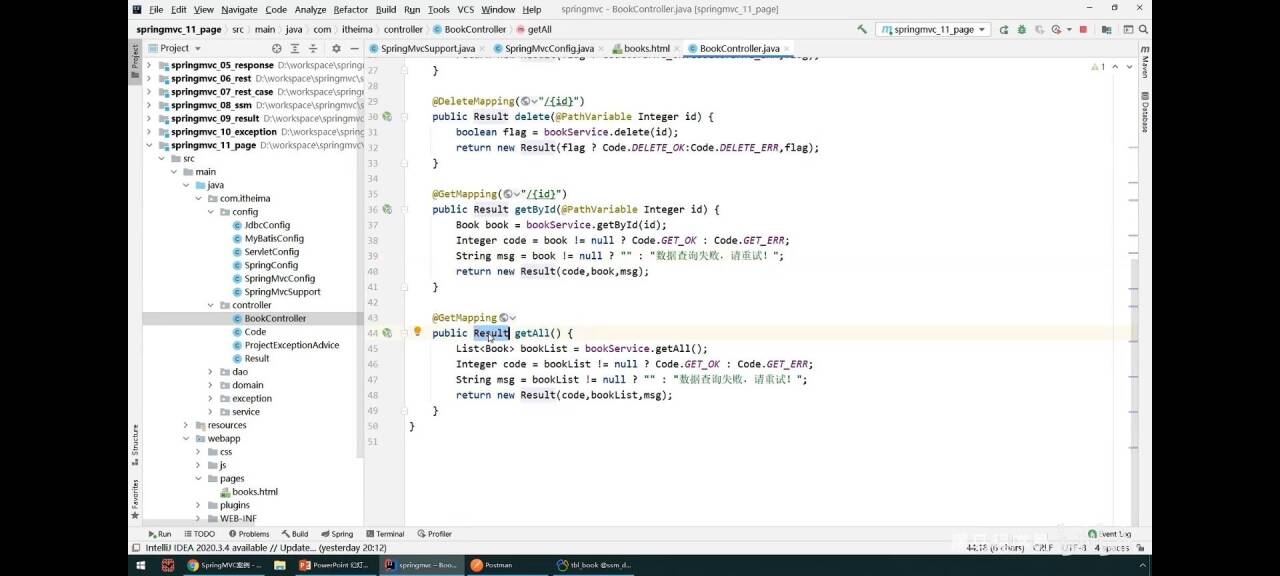Click Select Opened File target icon
Screen dimensions: 1280x576
pyautogui.click(x=277, y=48)
